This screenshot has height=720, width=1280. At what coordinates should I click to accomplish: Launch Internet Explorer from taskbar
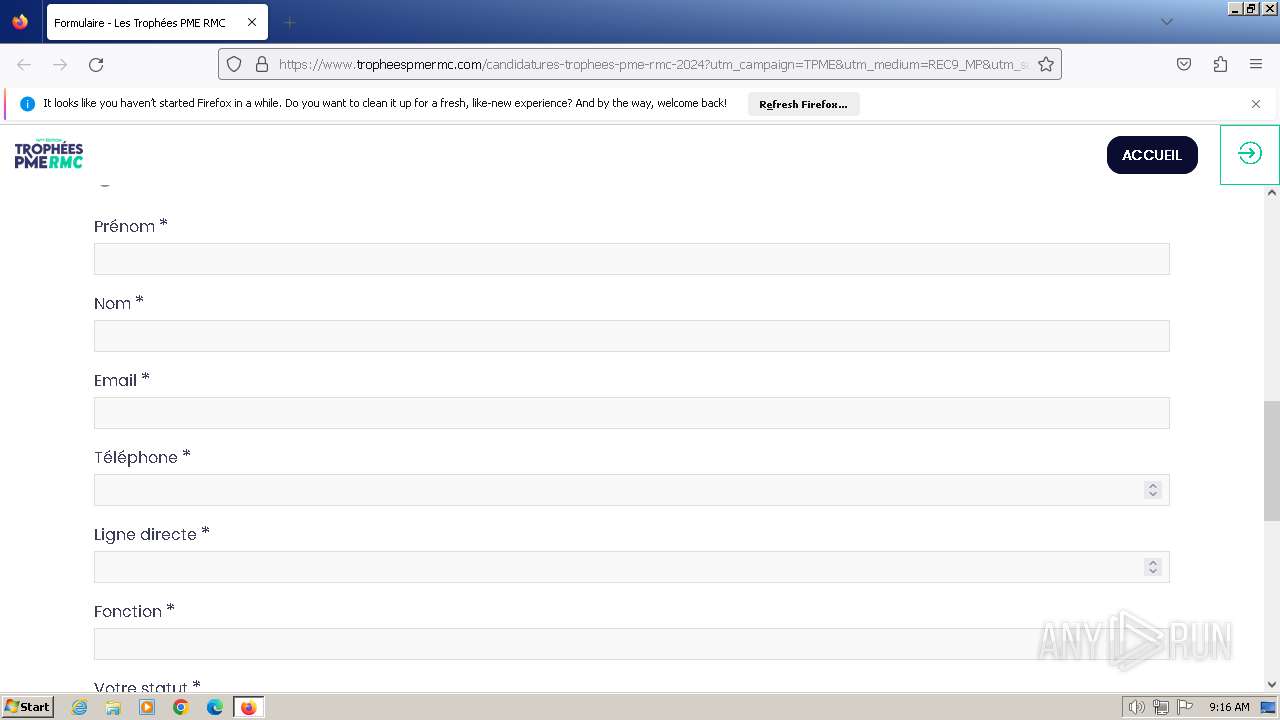80,707
